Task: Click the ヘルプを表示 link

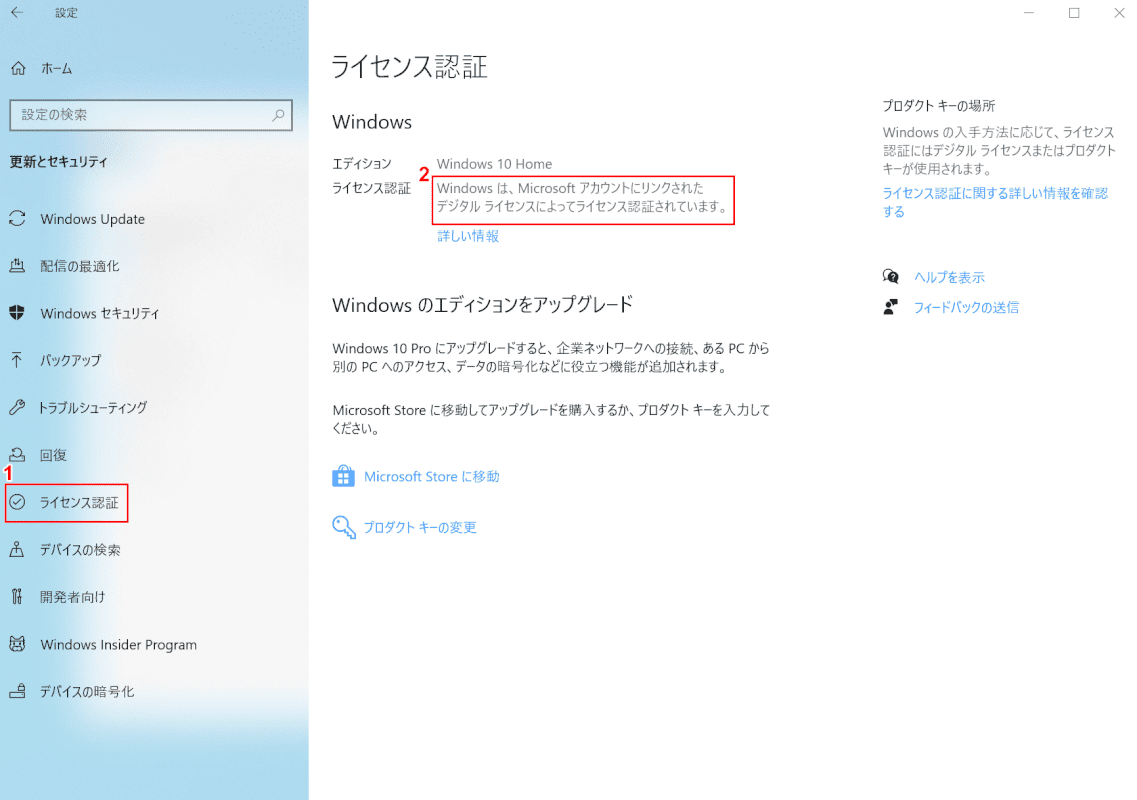Action: coord(949,277)
